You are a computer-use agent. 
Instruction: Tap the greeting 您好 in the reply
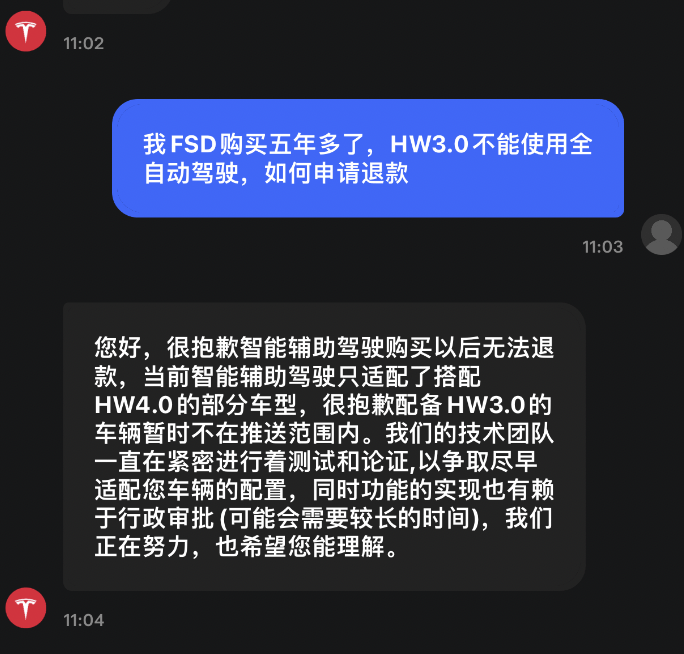(x=118, y=348)
